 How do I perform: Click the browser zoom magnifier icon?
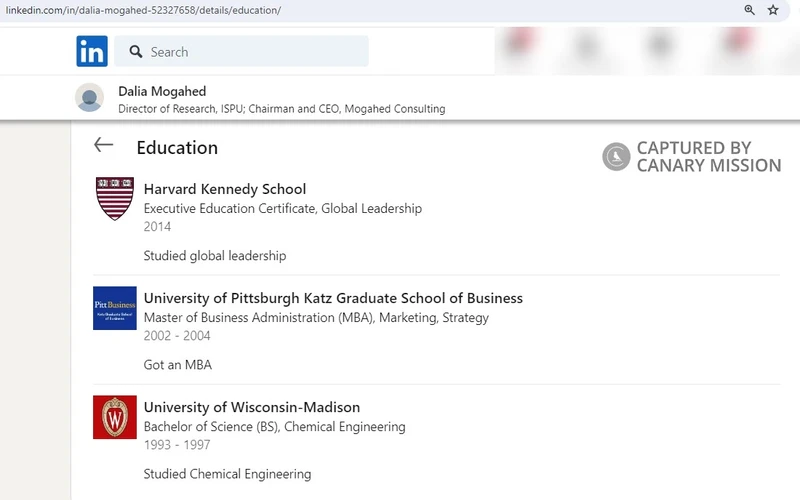749,10
